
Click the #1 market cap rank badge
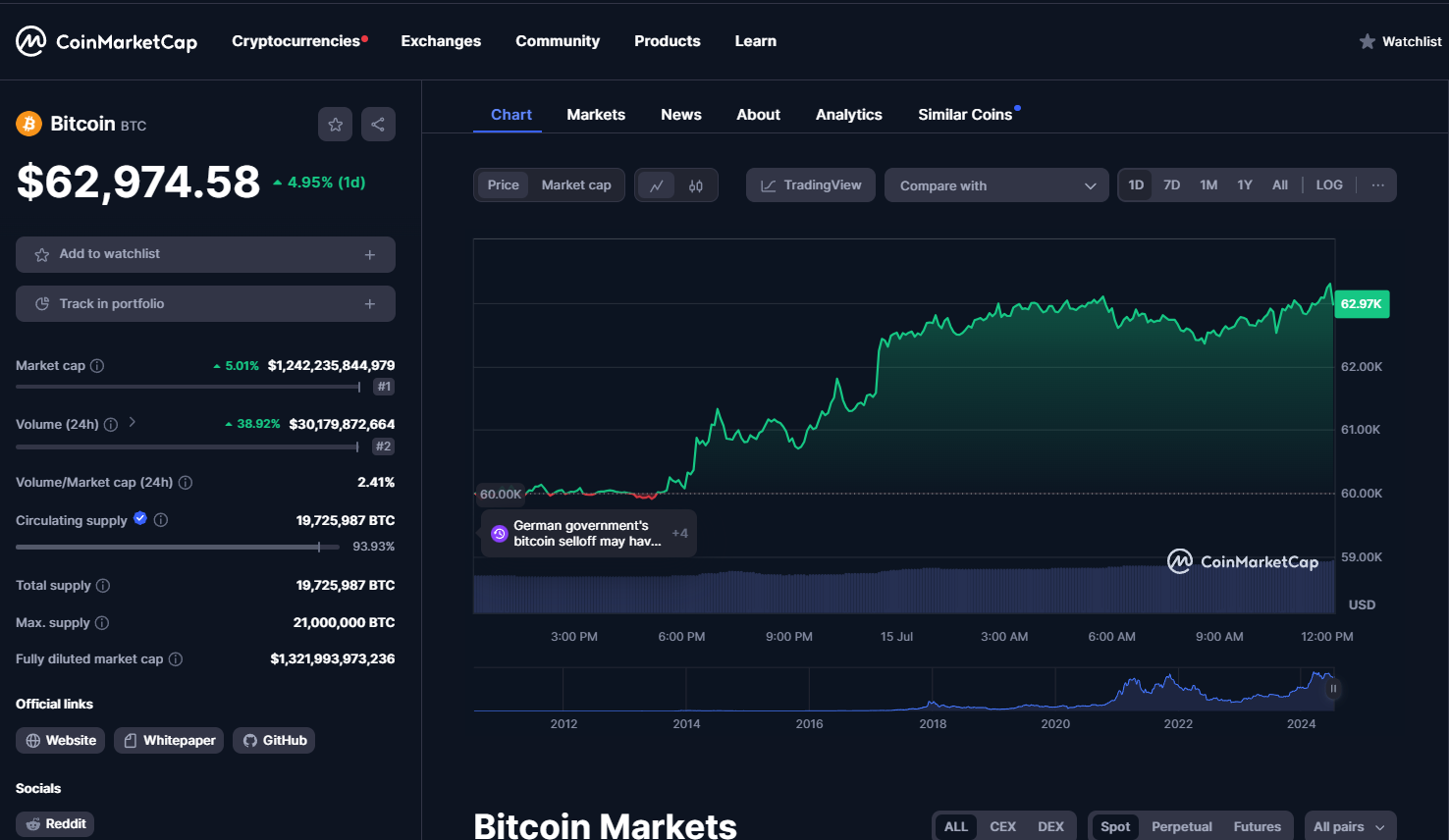point(384,387)
